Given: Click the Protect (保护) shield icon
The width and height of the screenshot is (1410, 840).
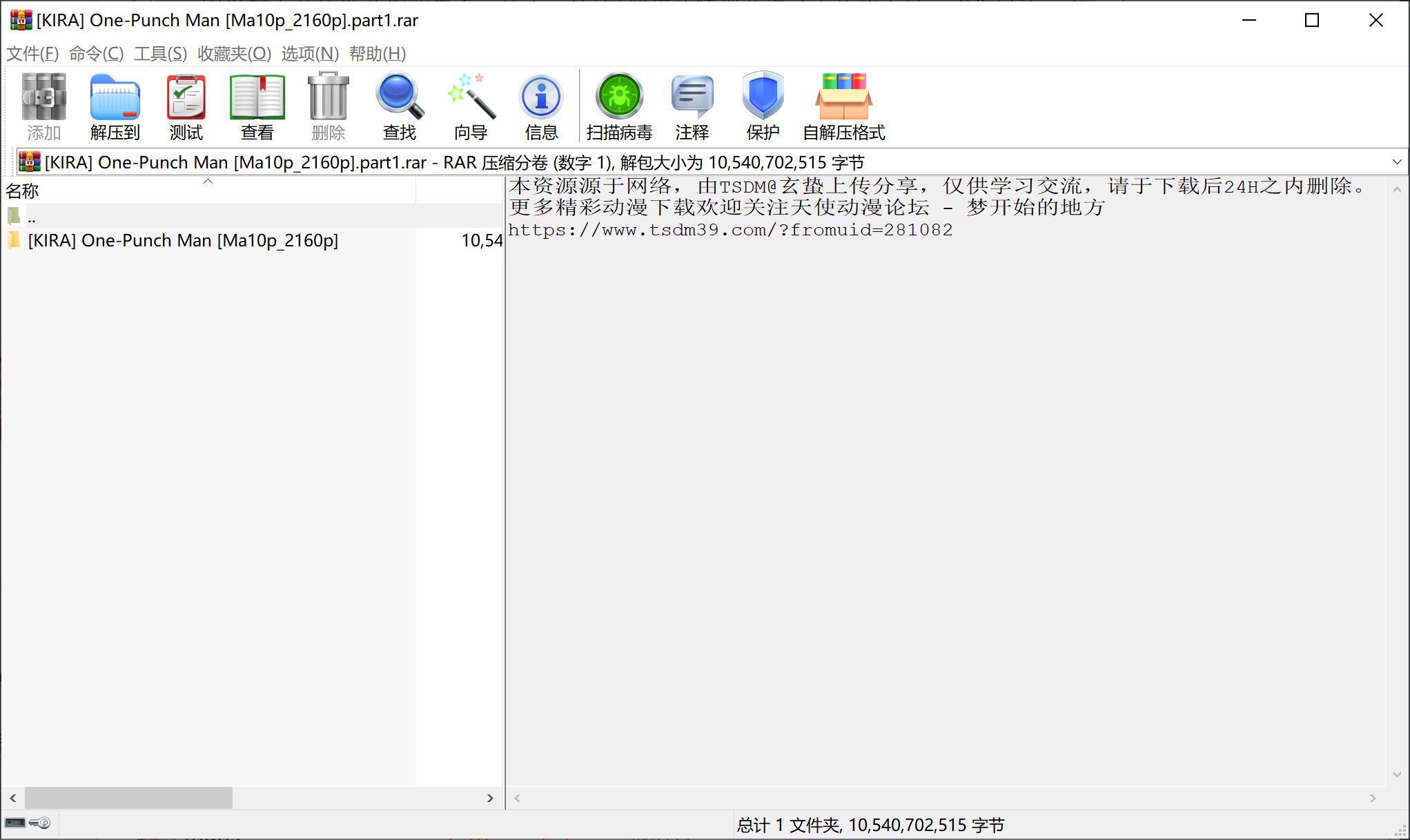Looking at the screenshot, I should point(763,106).
